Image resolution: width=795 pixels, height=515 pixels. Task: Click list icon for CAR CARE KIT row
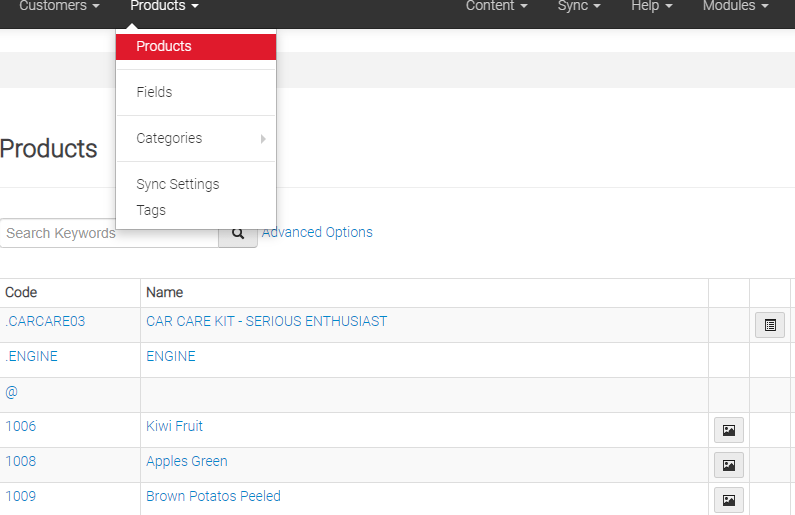(x=770, y=325)
